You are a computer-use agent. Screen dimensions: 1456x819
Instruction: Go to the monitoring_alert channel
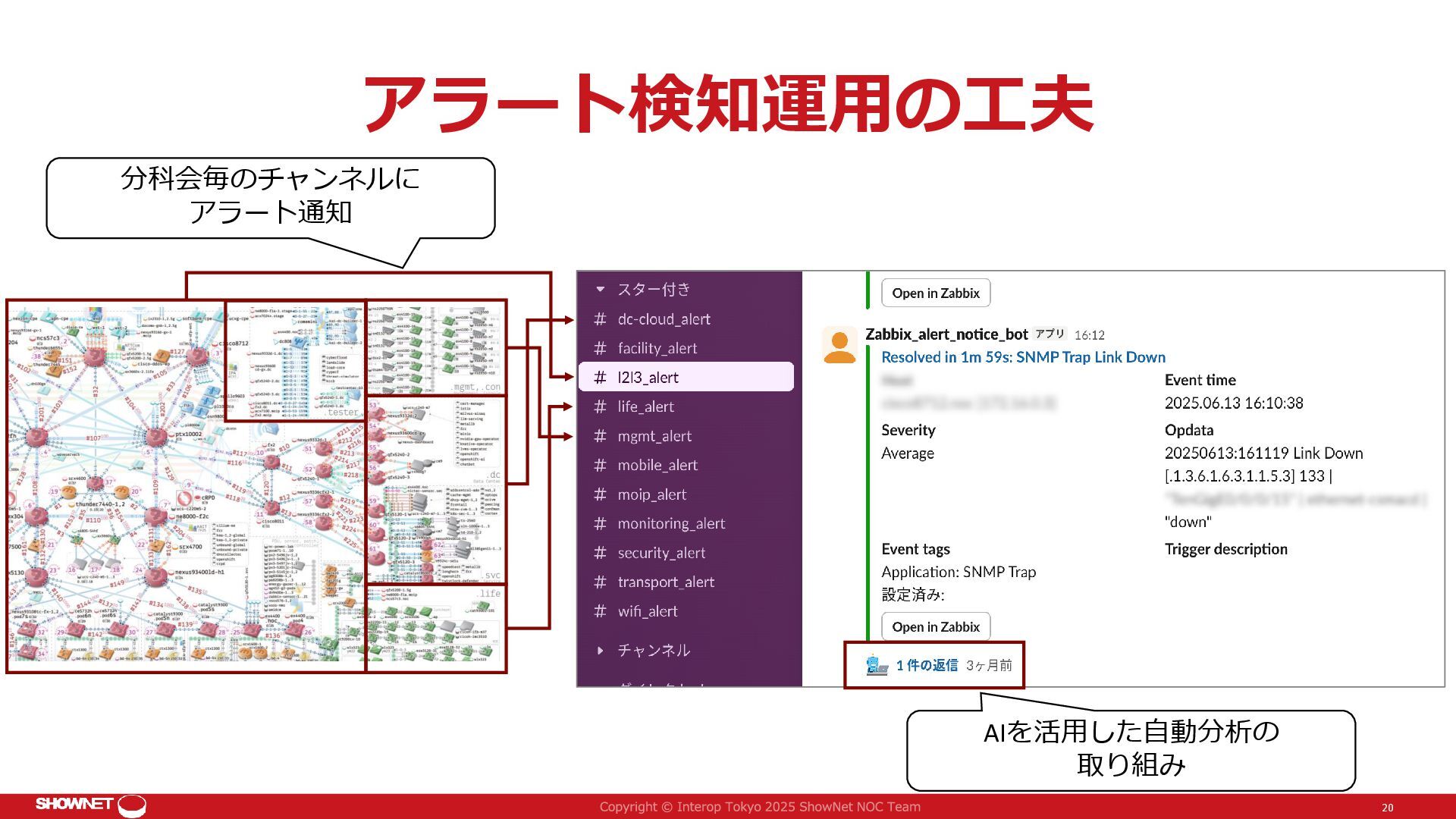(670, 523)
